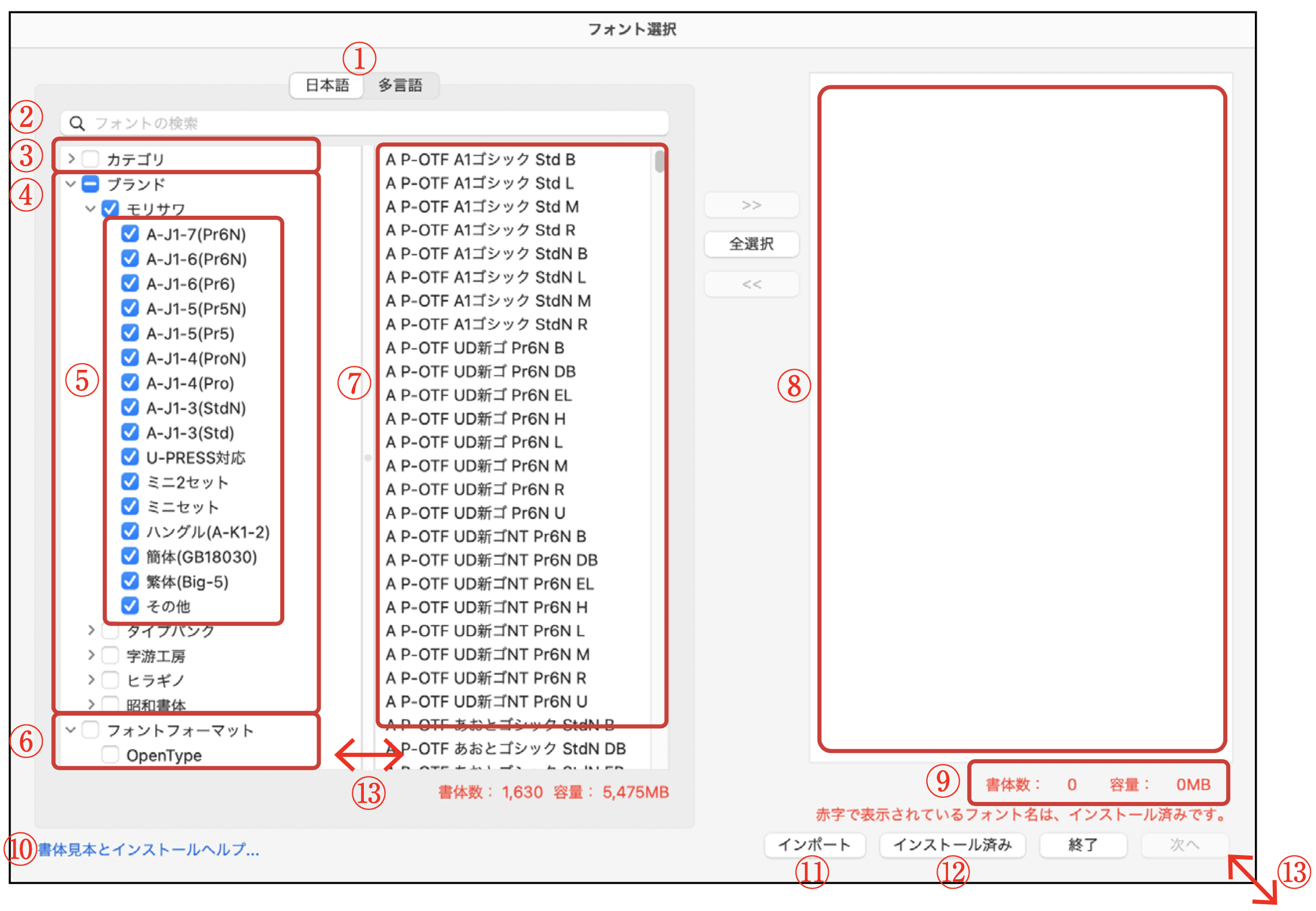Uncheck A-J1-5(Pr5) checkbox
1316x911 pixels.
pyautogui.click(x=130, y=333)
